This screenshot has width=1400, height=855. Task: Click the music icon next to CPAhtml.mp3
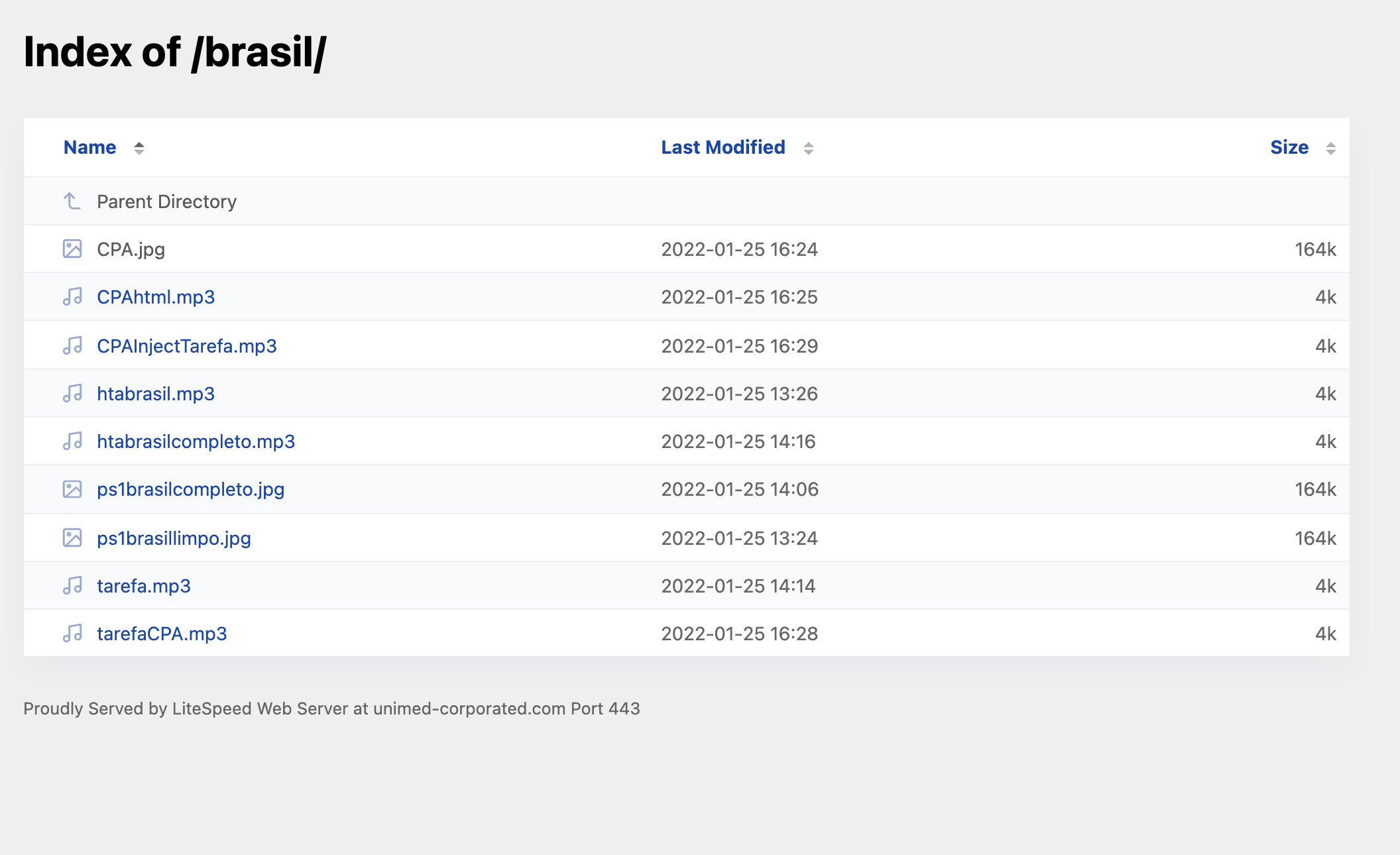click(x=72, y=297)
